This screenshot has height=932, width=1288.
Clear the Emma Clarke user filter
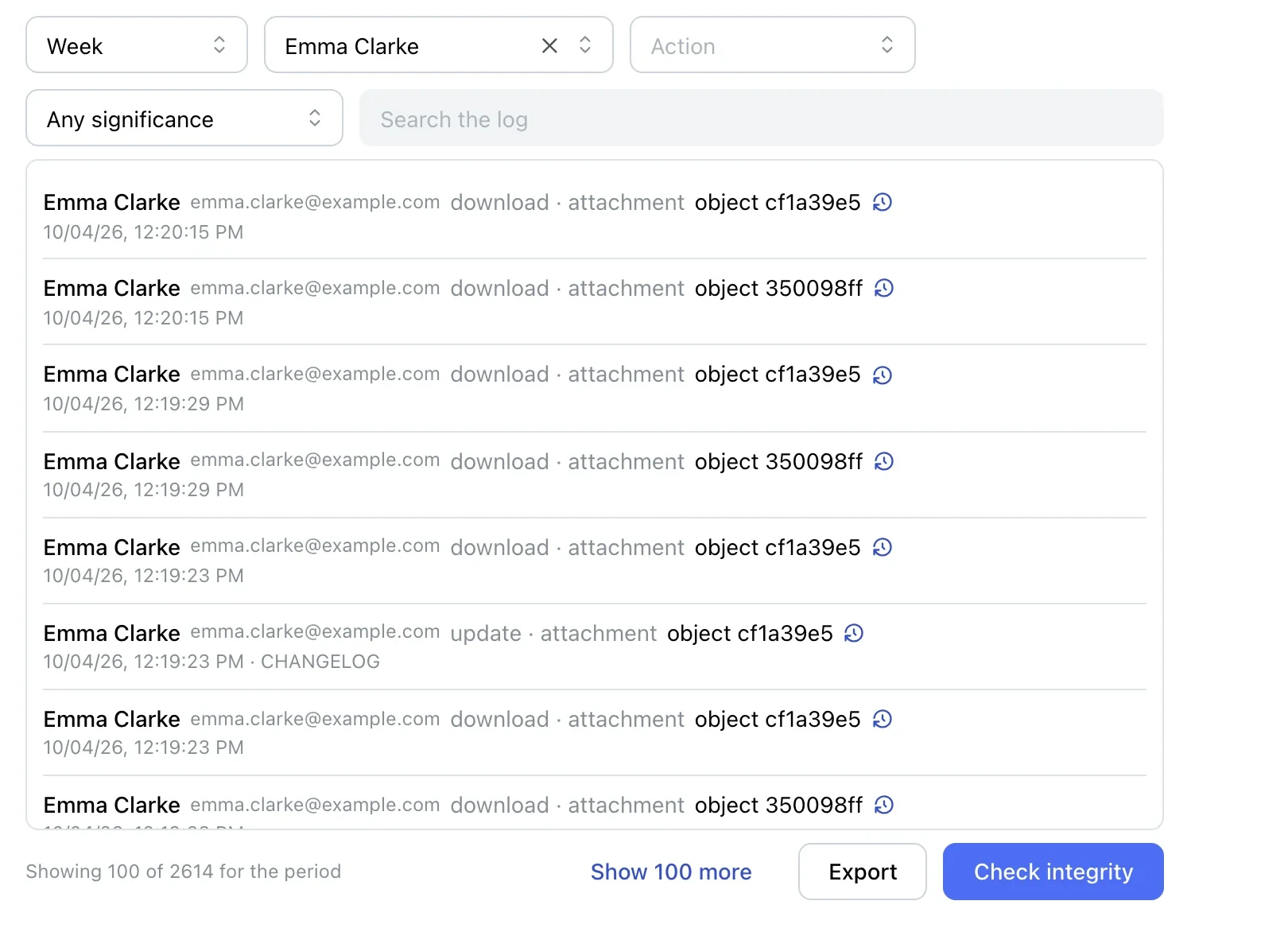tap(549, 46)
